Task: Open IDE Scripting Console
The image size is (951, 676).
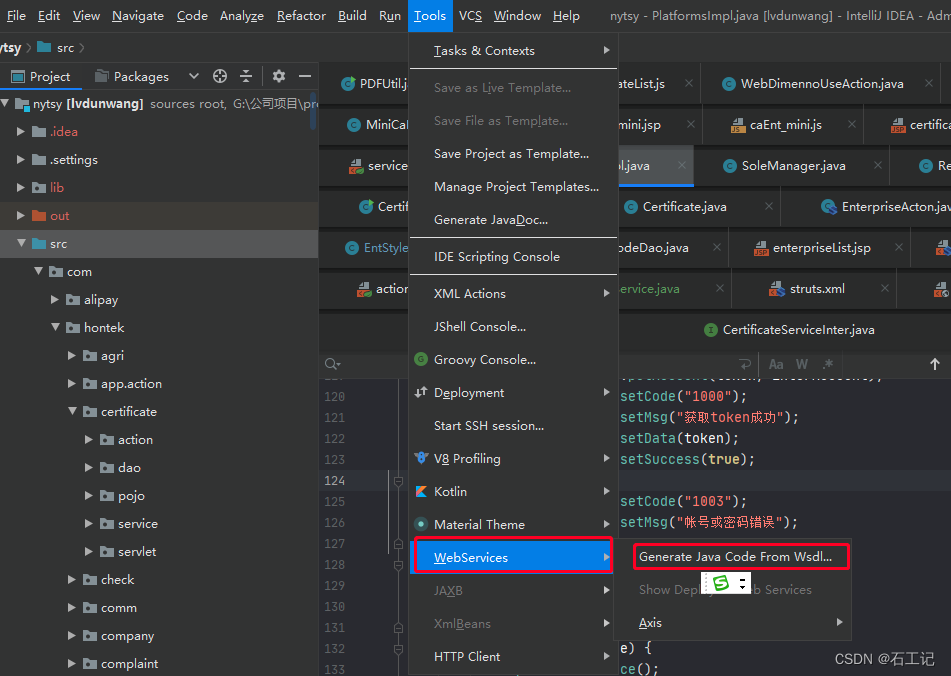Action: click(x=514, y=257)
